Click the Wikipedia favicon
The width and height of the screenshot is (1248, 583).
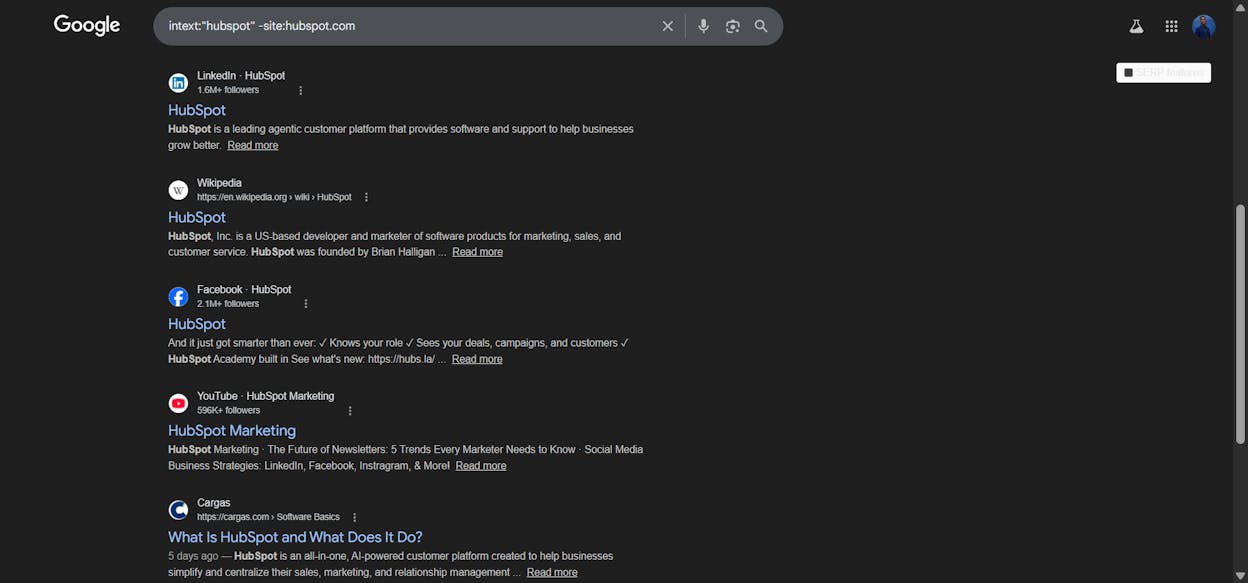coord(178,190)
